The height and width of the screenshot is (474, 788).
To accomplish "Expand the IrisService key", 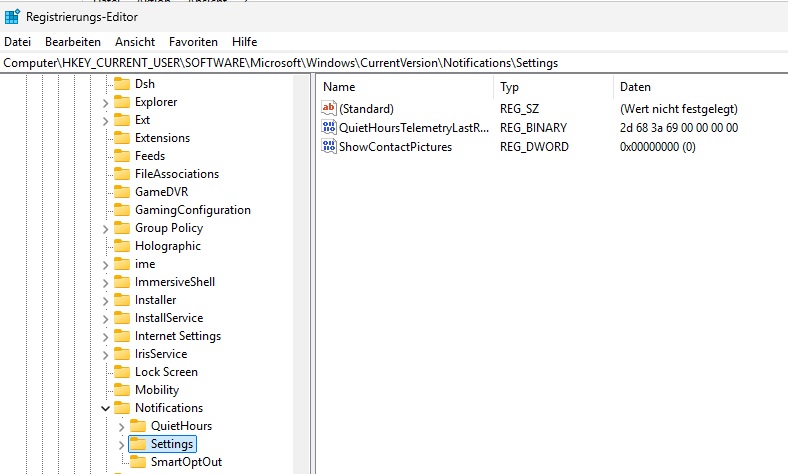I will coord(105,355).
